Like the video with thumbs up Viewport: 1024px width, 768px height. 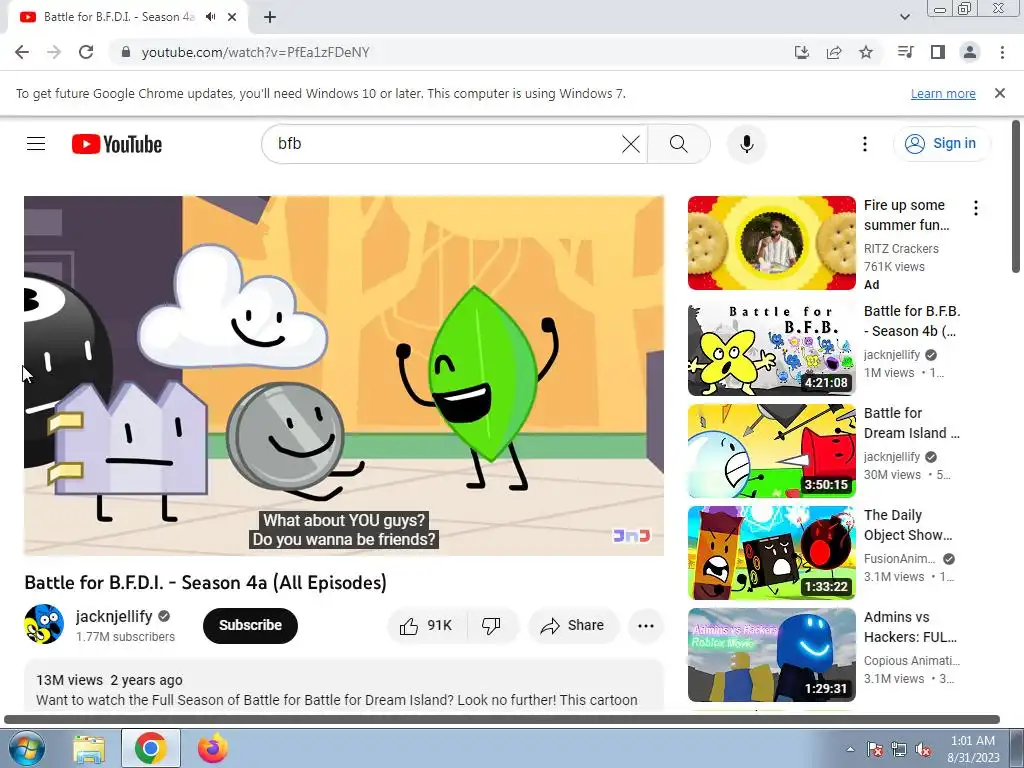(x=426, y=626)
